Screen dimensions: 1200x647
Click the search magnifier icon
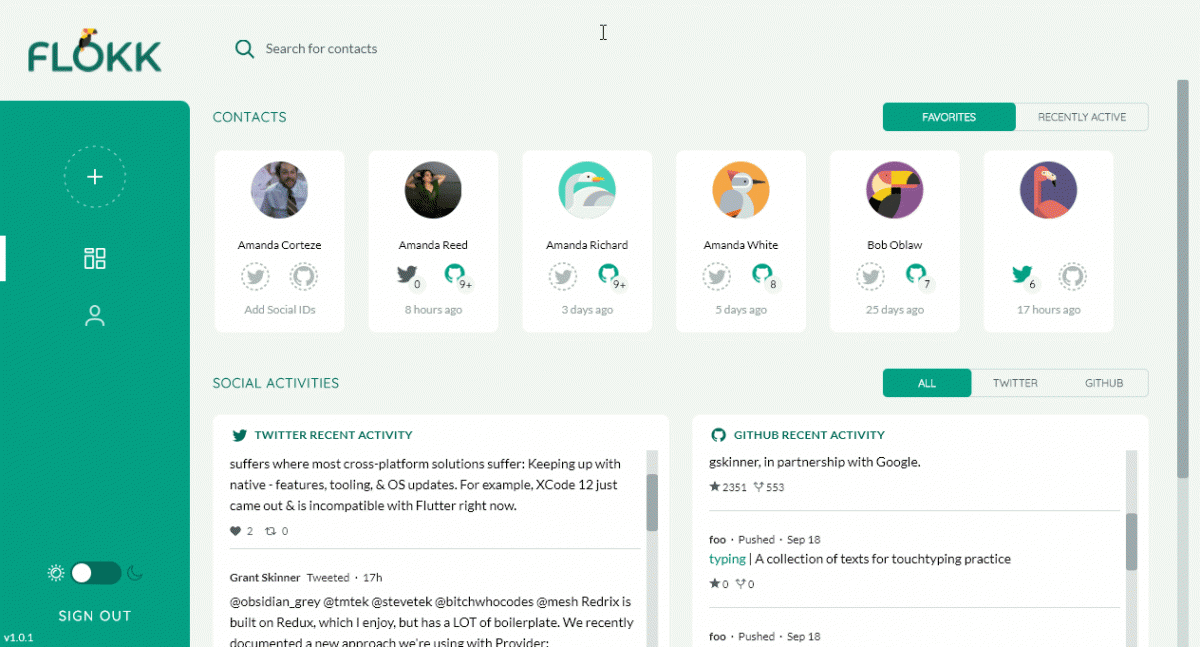(x=244, y=48)
